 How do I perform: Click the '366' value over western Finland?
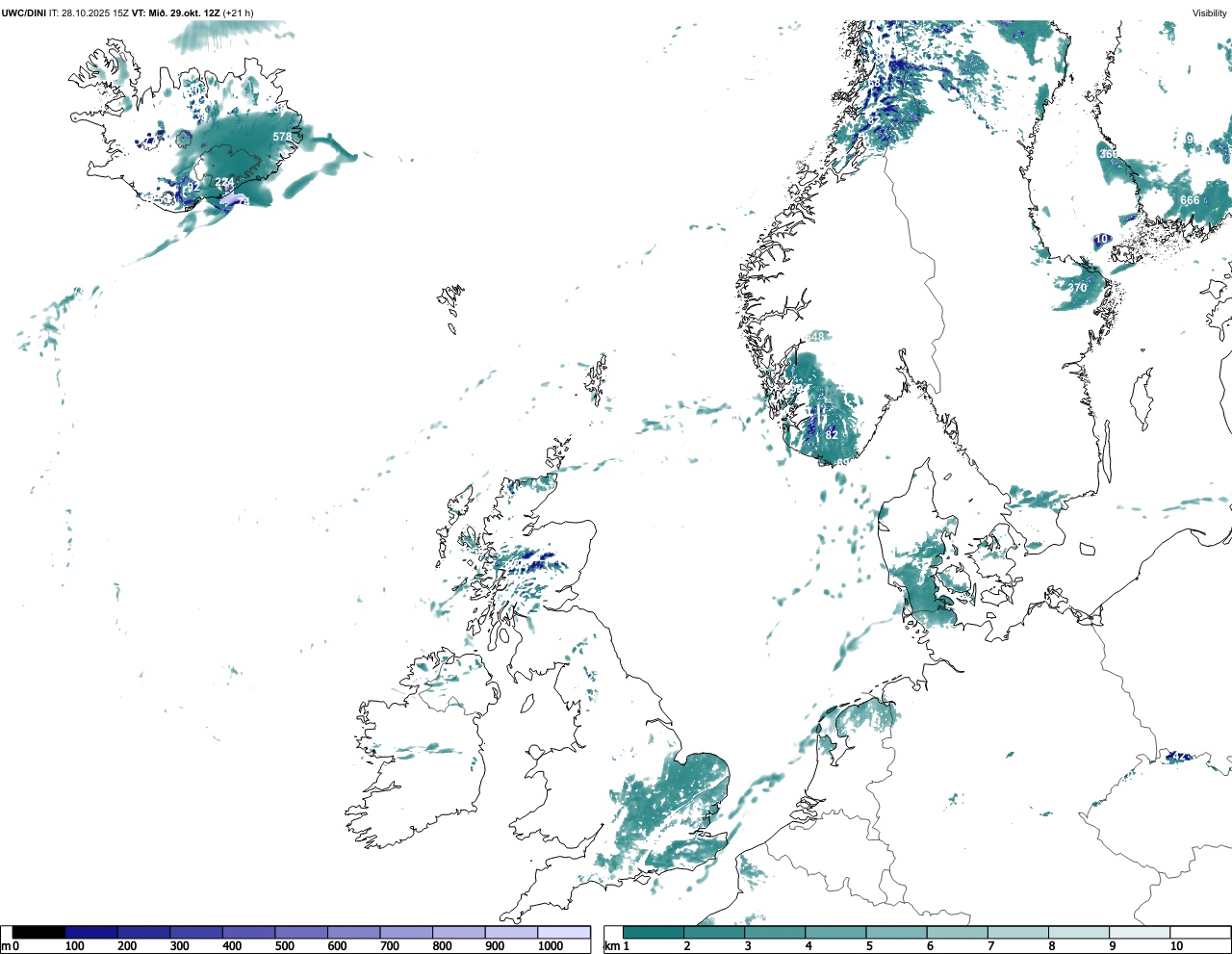tap(1109, 154)
